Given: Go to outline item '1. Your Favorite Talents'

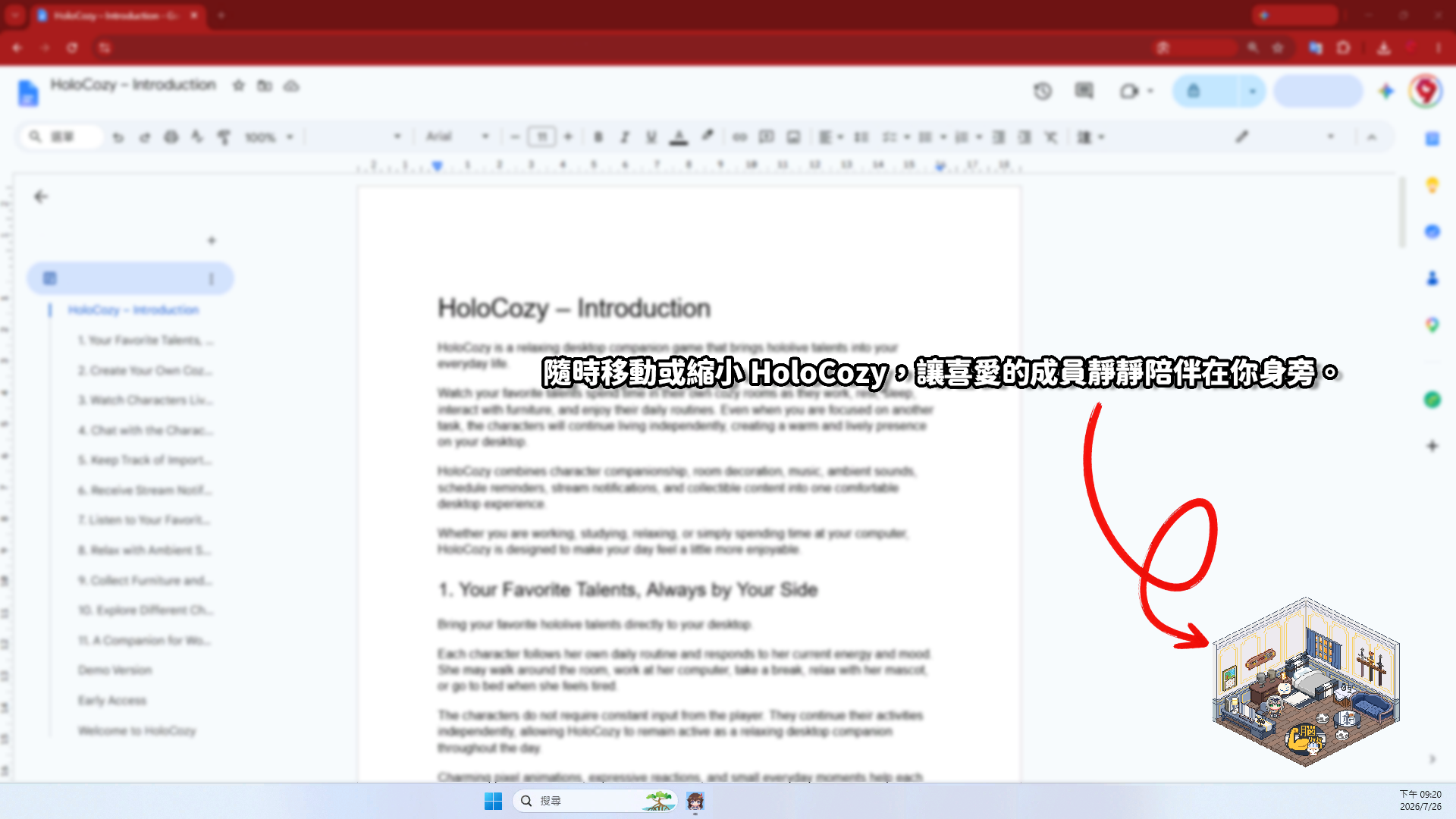Looking at the screenshot, I should pyautogui.click(x=146, y=340).
